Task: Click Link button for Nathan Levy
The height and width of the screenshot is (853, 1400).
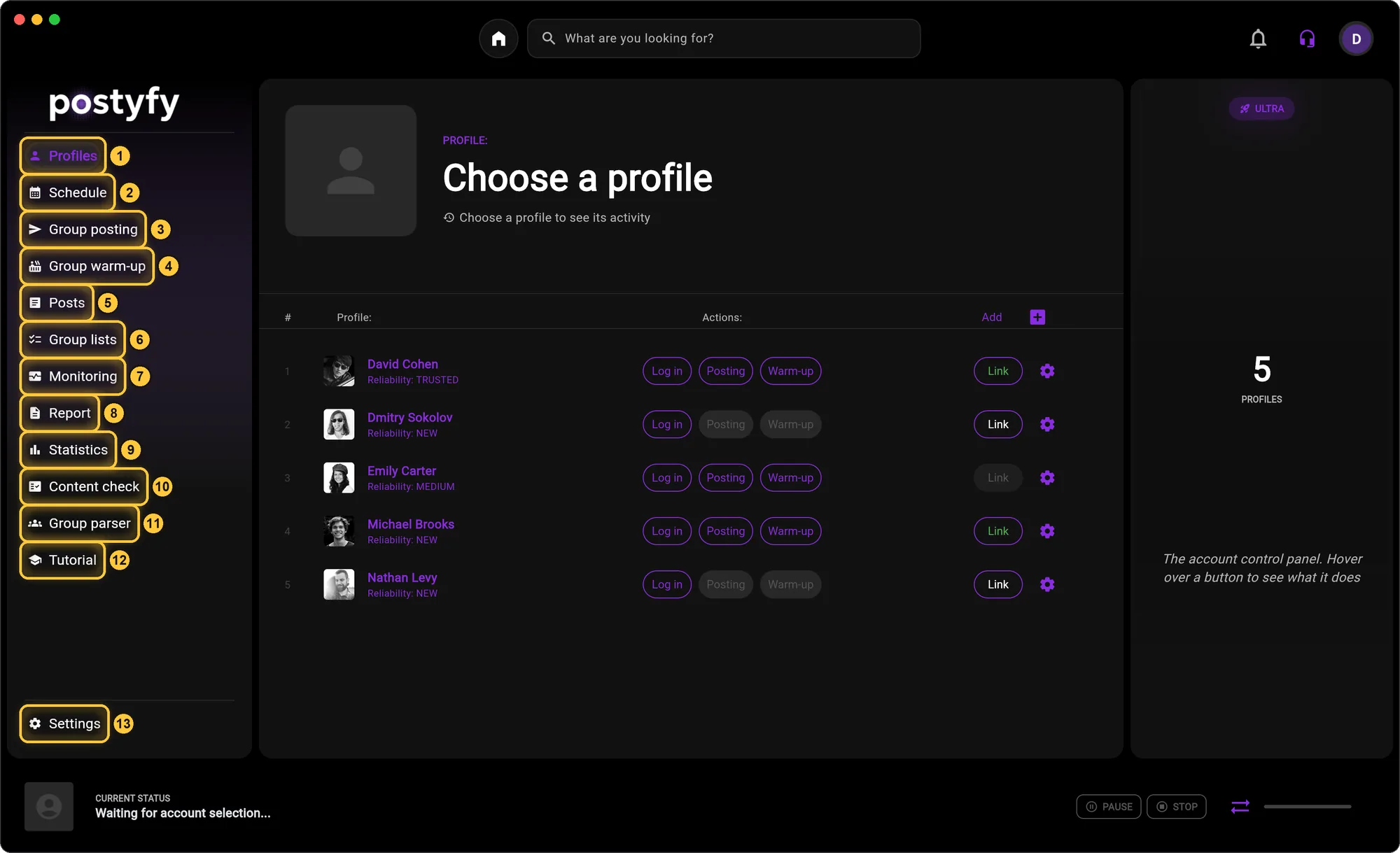Action: [998, 584]
